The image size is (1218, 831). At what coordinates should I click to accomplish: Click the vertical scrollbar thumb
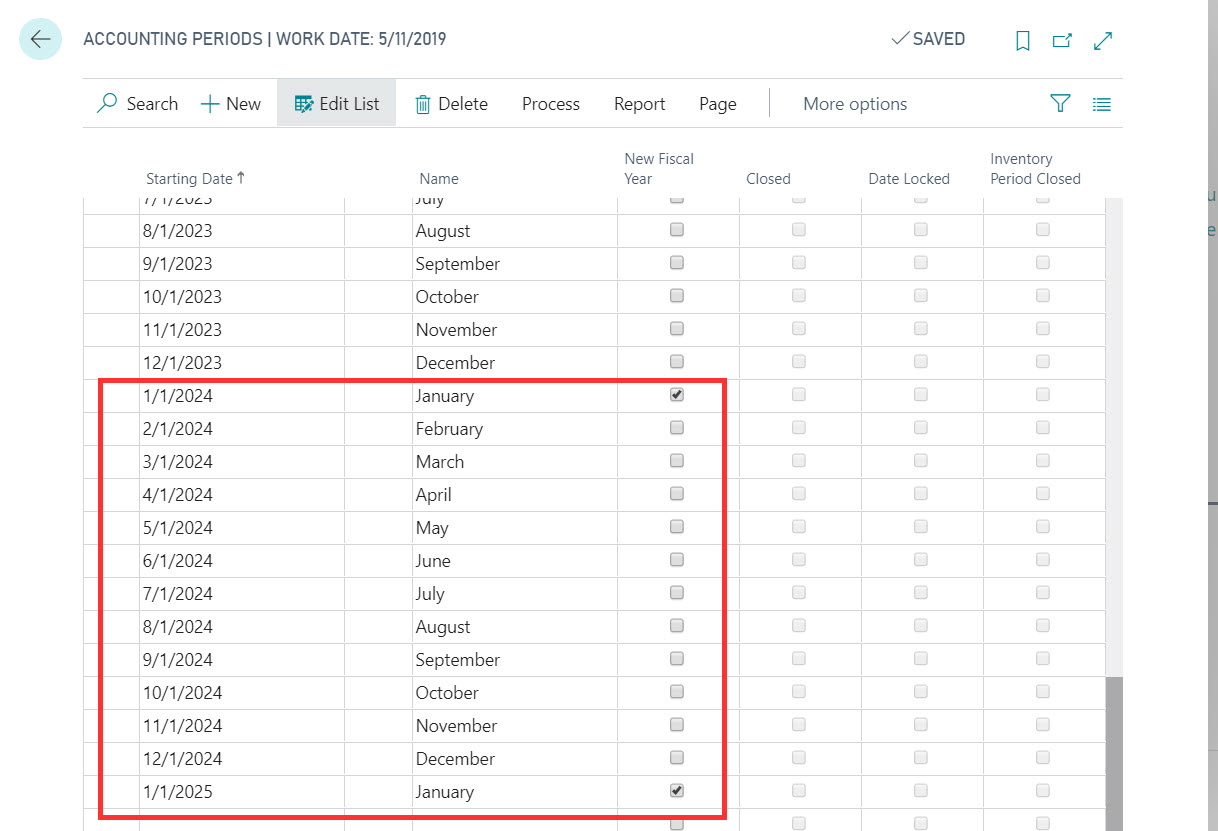[1112, 750]
